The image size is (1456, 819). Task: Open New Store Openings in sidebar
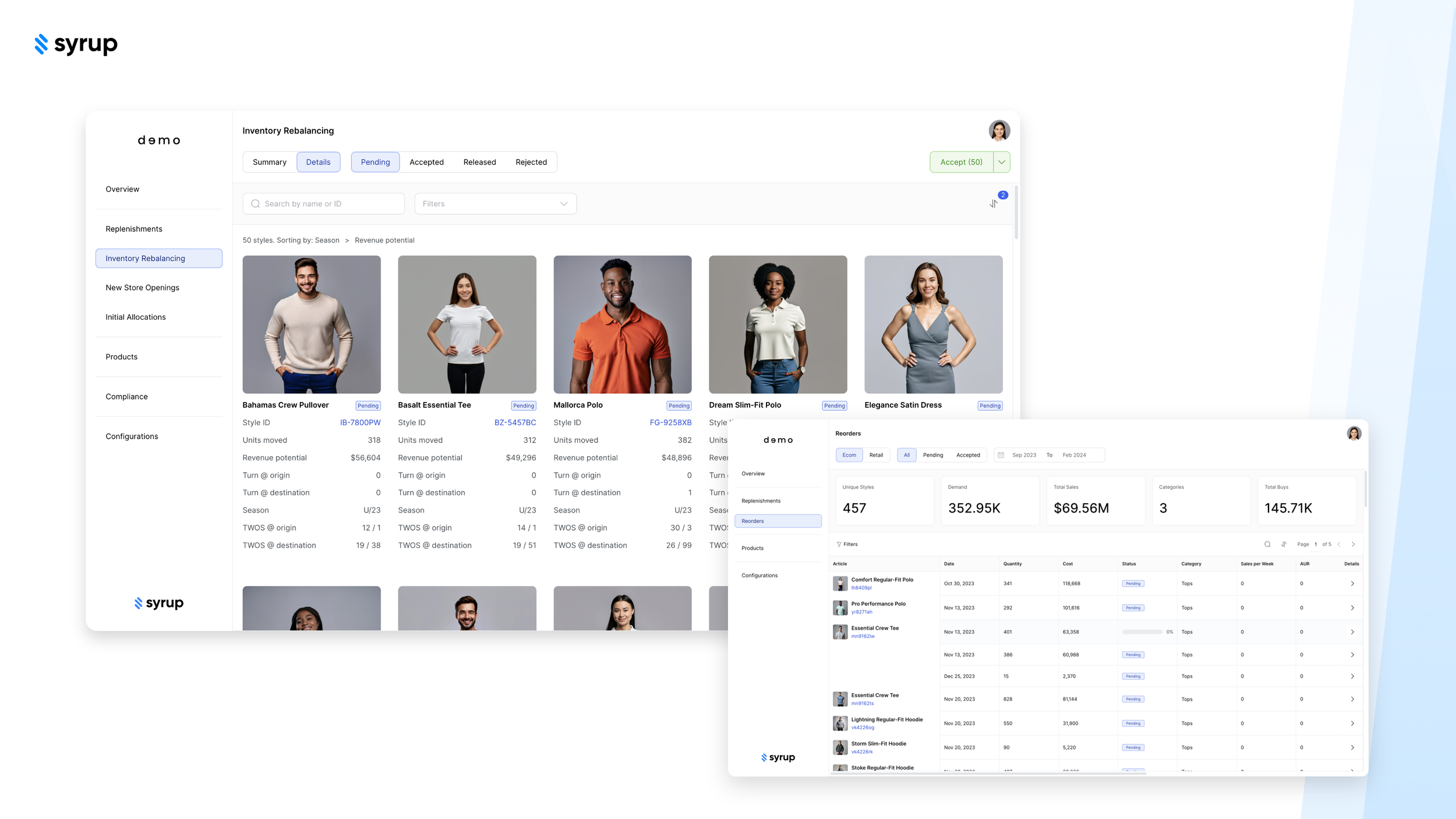point(142,288)
